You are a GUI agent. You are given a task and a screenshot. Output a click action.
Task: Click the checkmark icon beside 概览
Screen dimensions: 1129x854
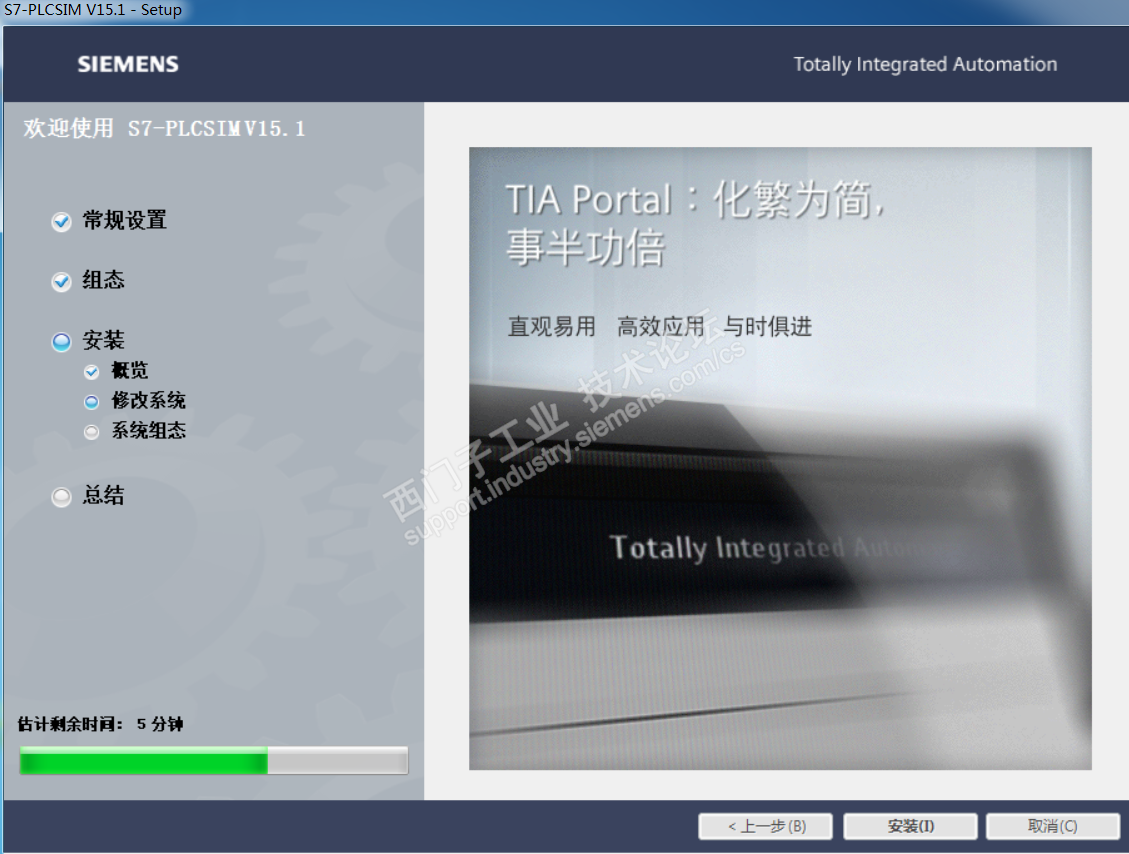click(x=91, y=372)
